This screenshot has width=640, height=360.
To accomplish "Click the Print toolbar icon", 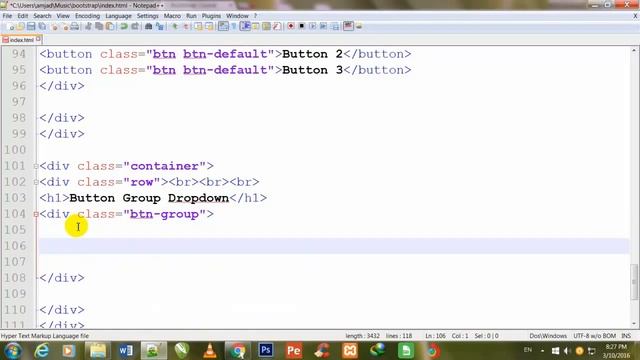I will tap(75, 27).
